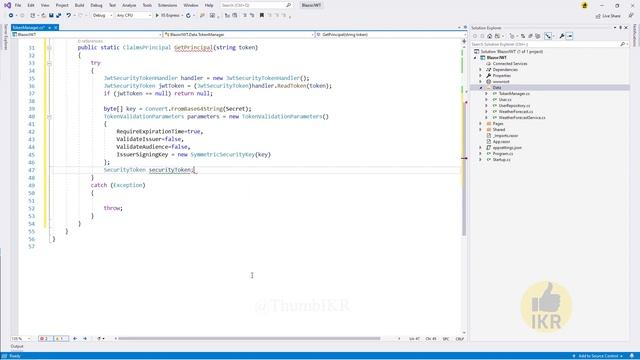Select App.razor file
Image resolution: width=640 pixels, height=360 pixels.
coord(501,142)
